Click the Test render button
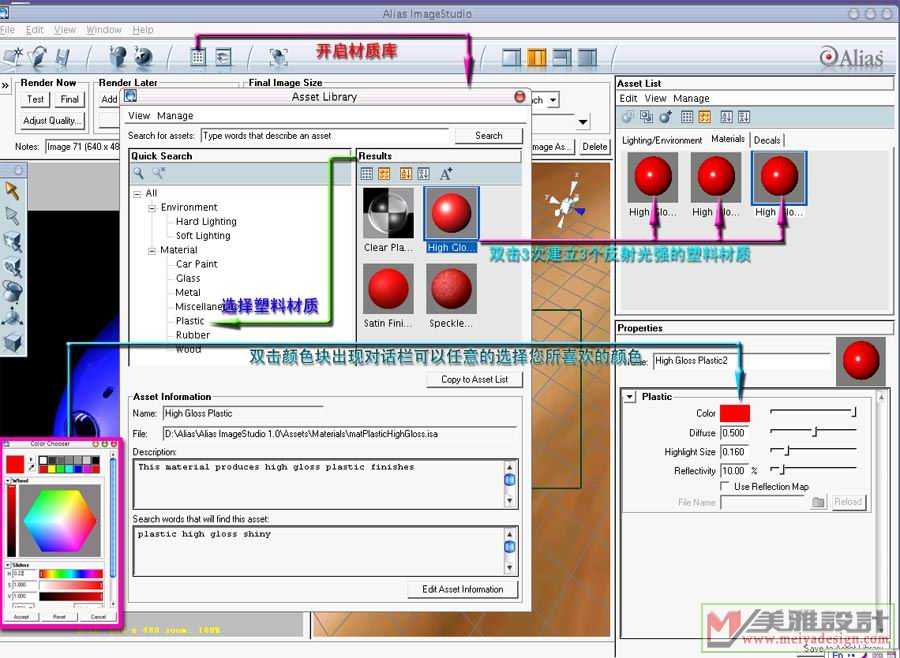The height and width of the screenshot is (658, 900). [35, 99]
